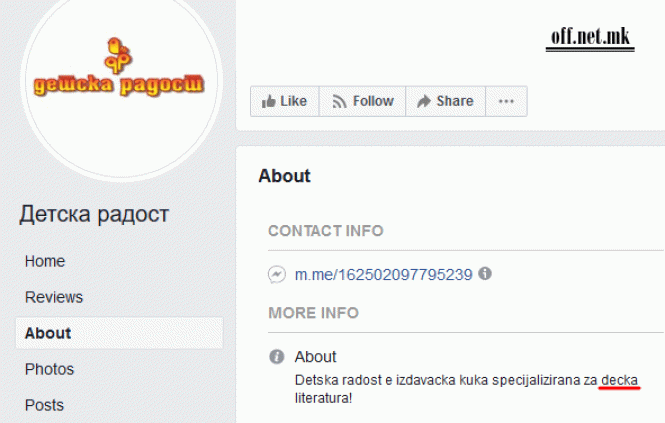Click the info icon after the Messenger link

485,274
